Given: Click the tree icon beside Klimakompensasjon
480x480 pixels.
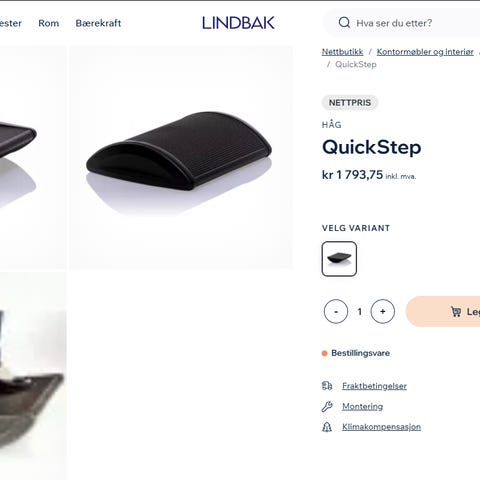Looking at the screenshot, I should coord(327,427).
